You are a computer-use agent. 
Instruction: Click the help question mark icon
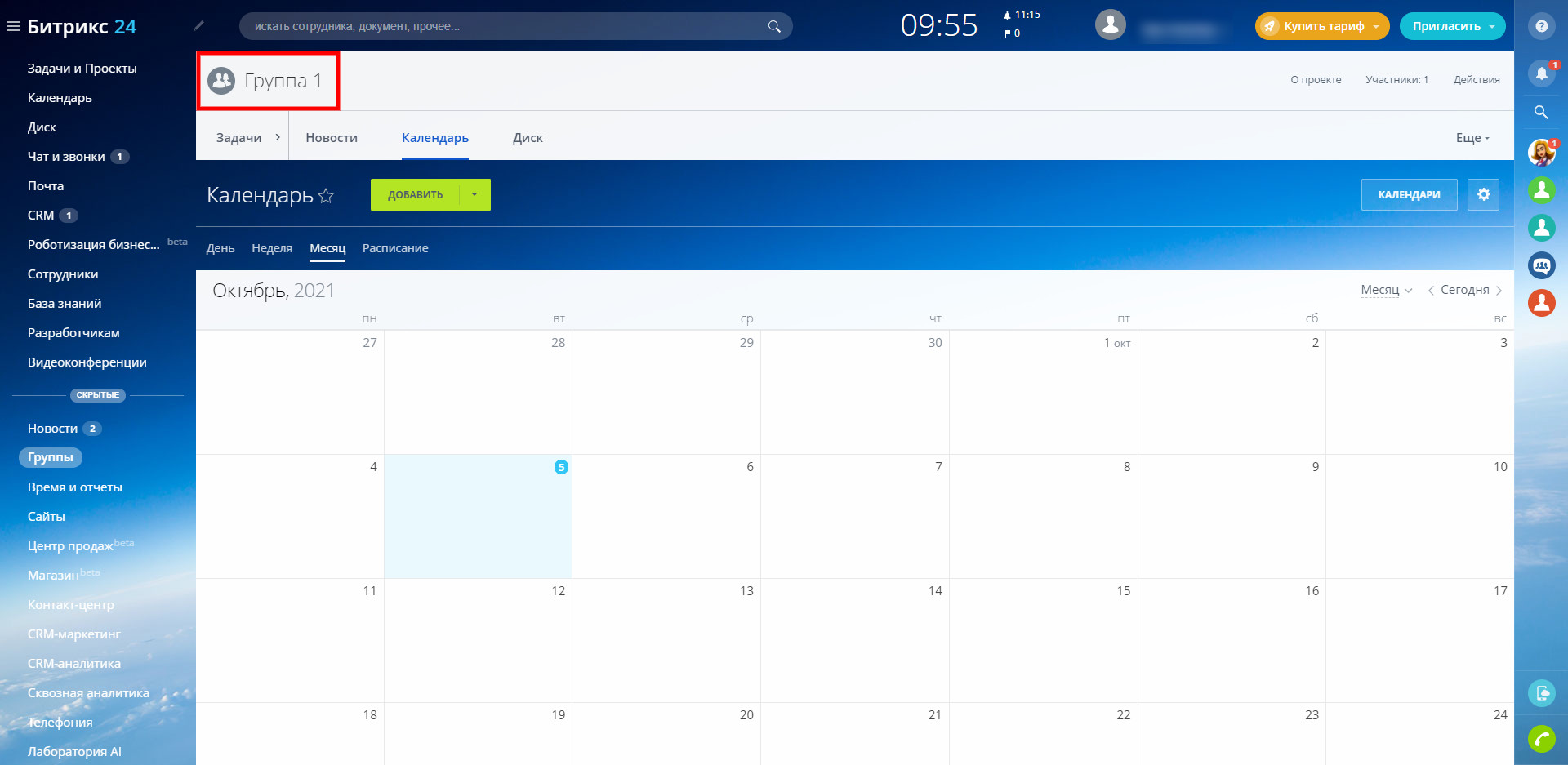pyautogui.click(x=1541, y=26)
